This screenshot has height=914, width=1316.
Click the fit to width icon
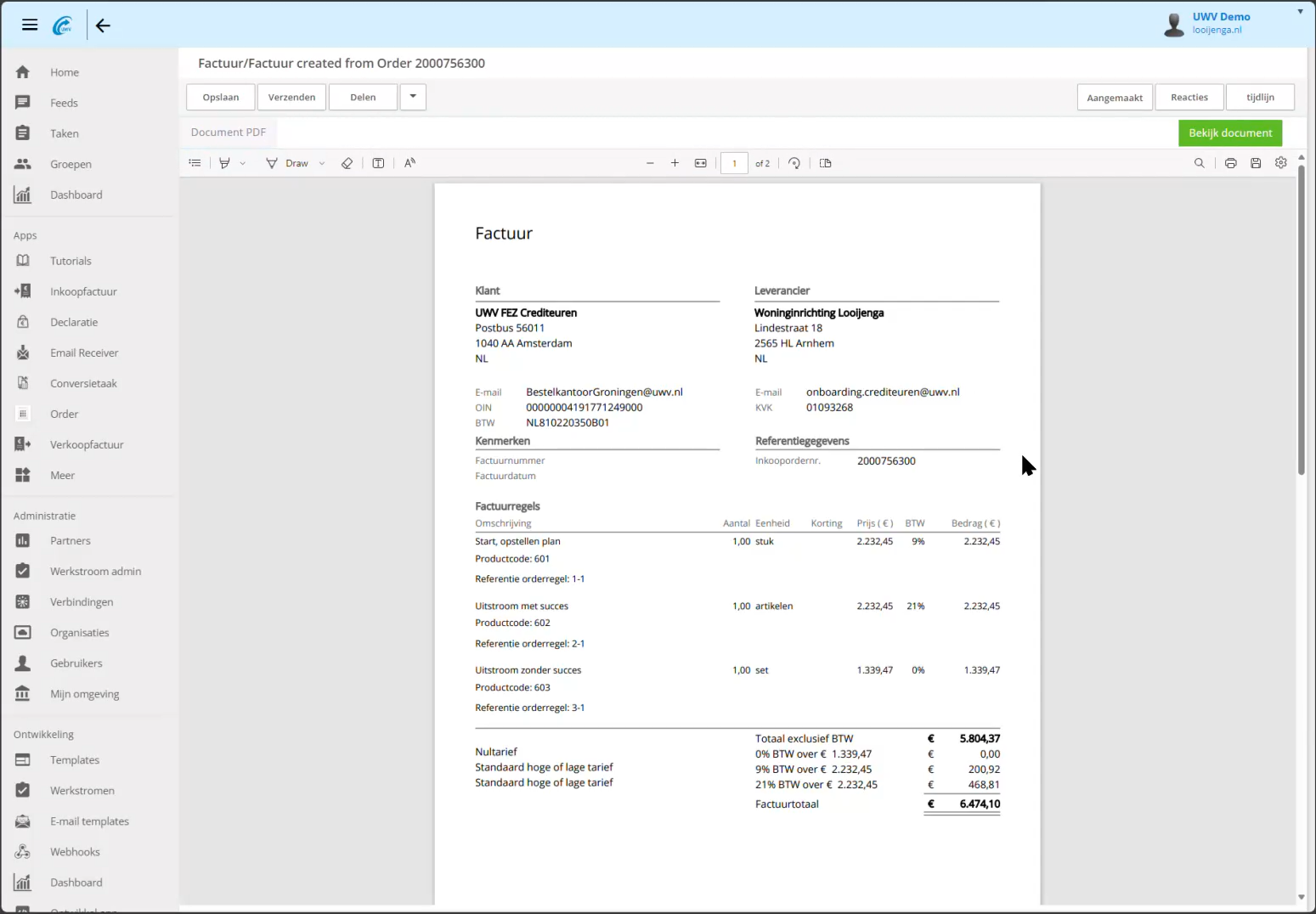(700, 163)
